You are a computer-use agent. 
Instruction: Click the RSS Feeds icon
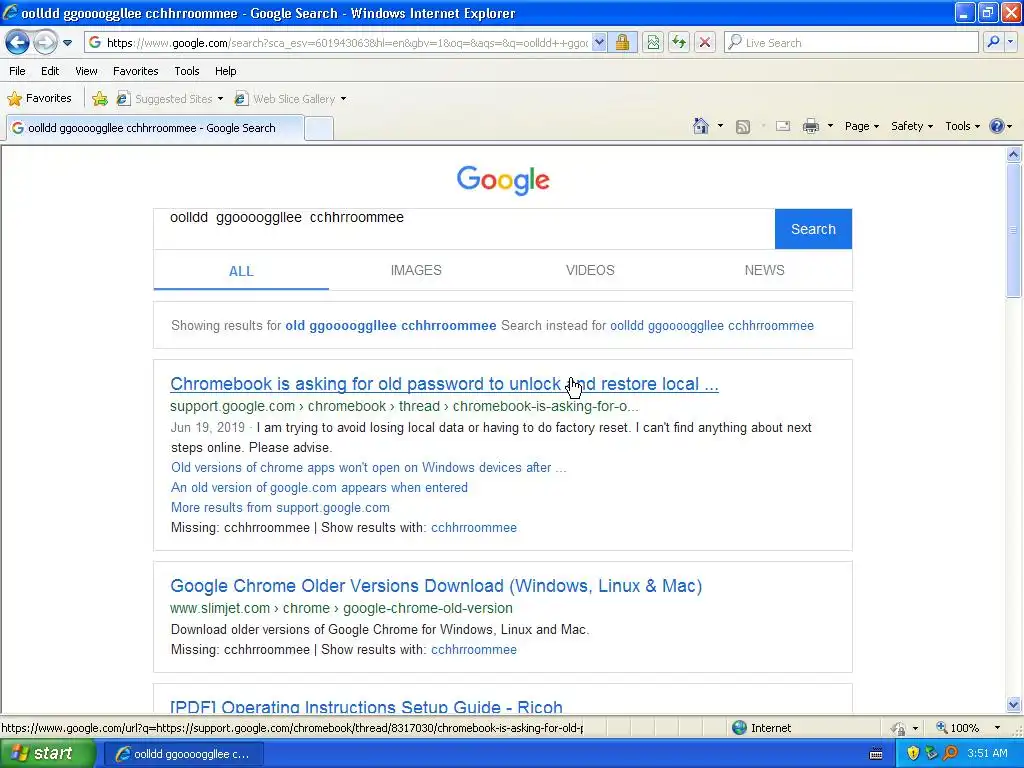(743, 127)
